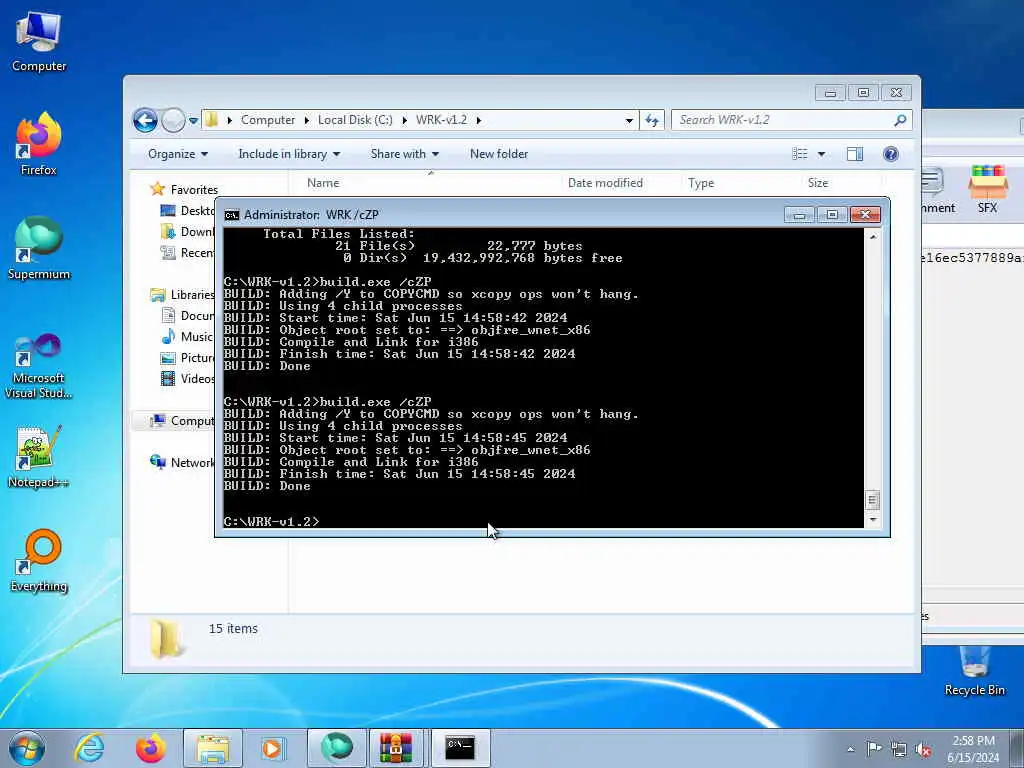Launch Internet Explorer from the taskbar
This screenshot has width=1024, height=768.
coord(88,748)
